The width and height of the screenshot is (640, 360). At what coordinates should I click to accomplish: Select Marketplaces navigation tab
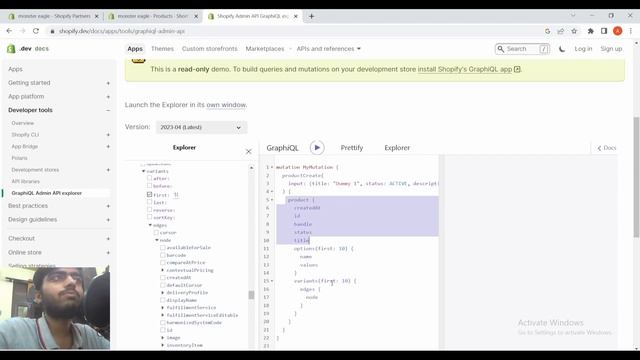coord(264,49)
